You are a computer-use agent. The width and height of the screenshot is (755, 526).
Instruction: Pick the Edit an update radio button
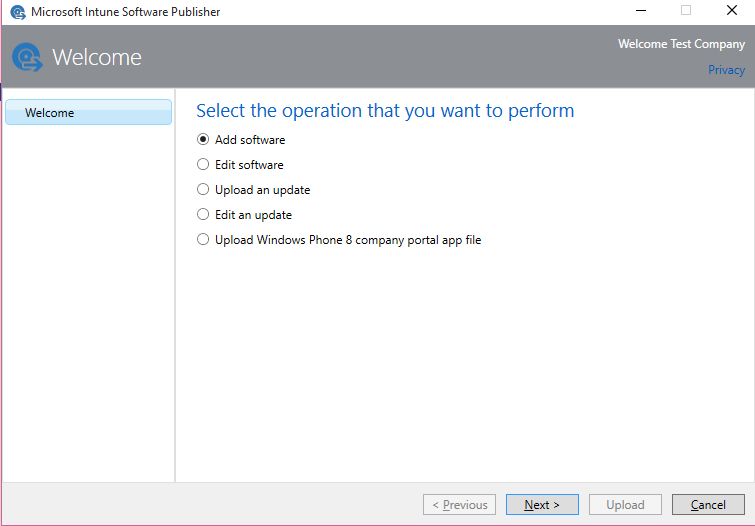point(203,215)
